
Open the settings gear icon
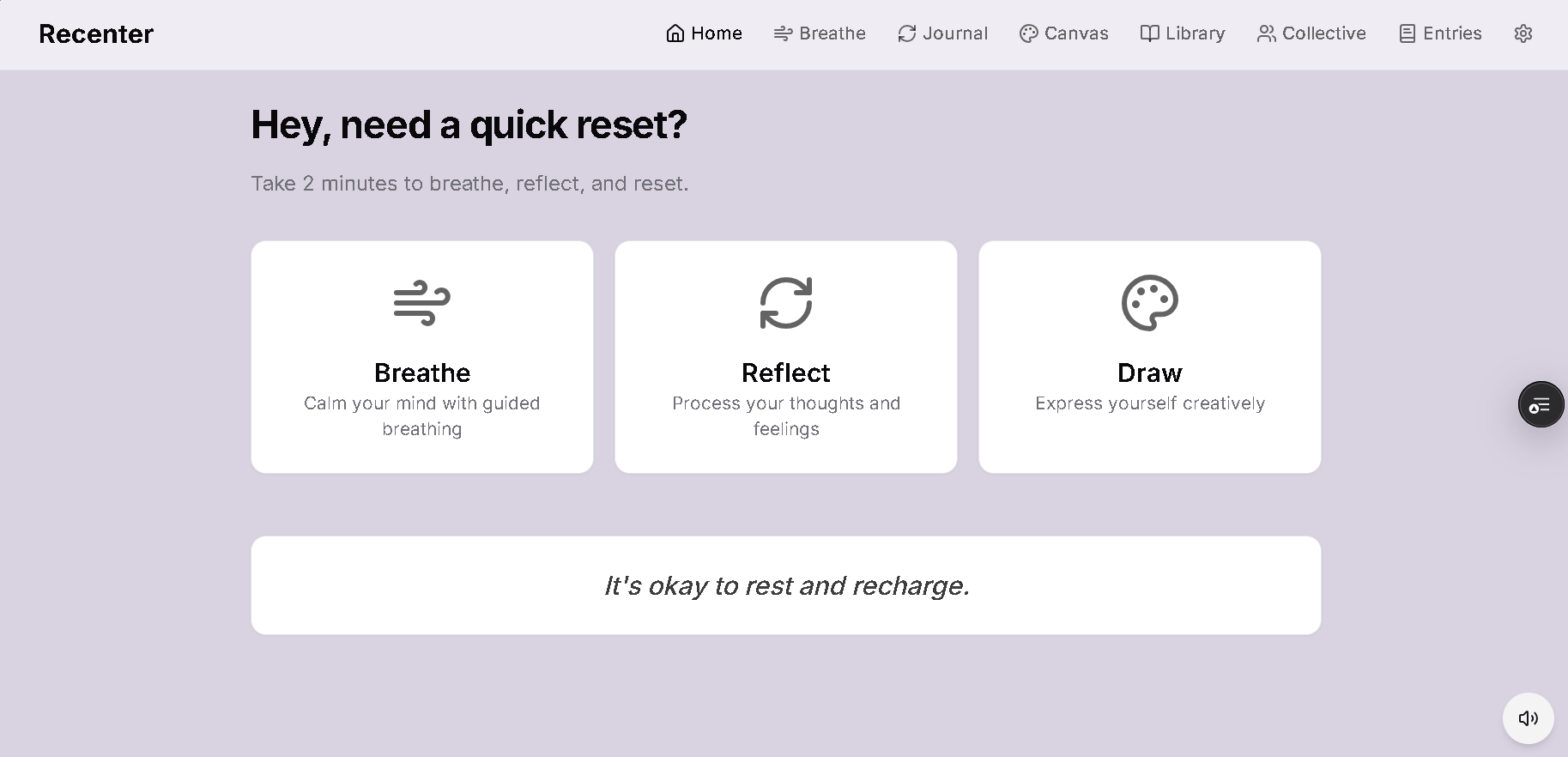pyautogui.click(x=1523, y=33)
